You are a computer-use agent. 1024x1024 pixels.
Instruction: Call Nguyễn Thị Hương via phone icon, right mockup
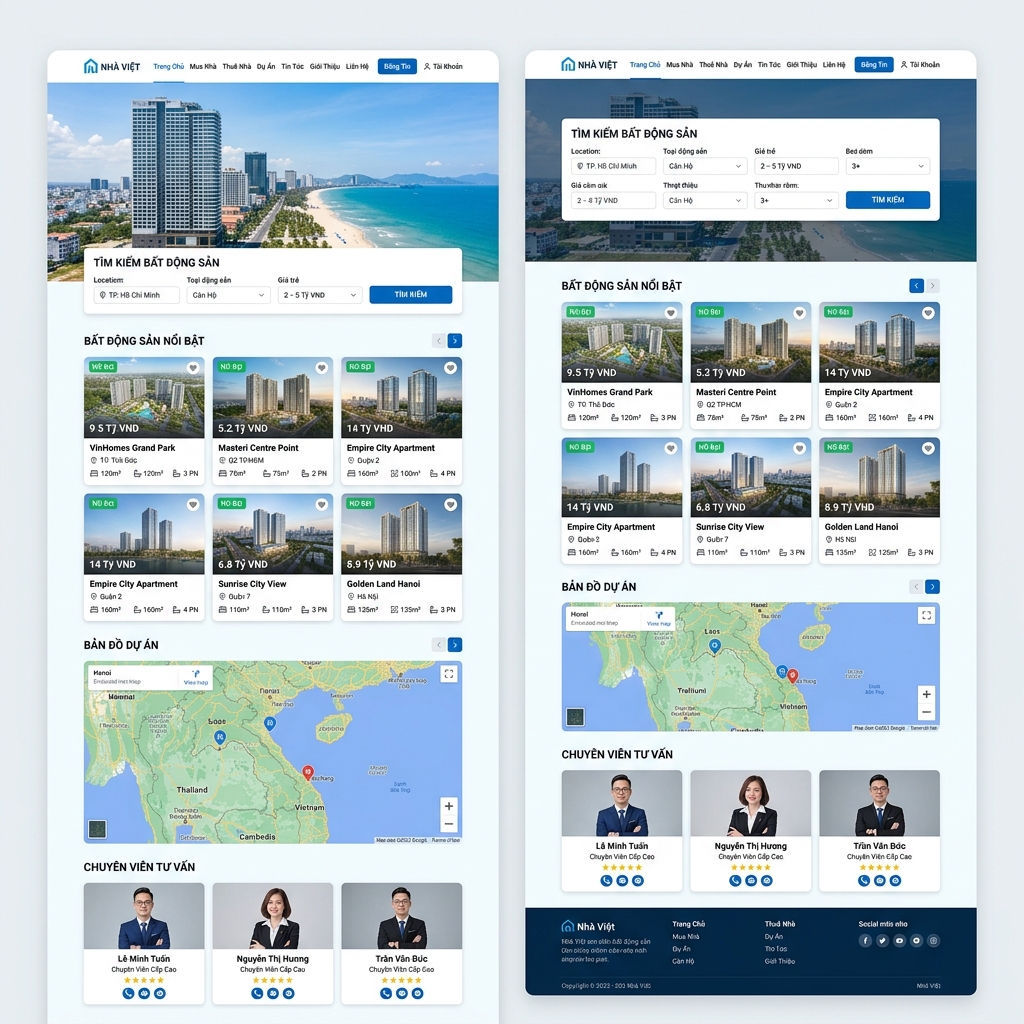(x=735, y=880)
